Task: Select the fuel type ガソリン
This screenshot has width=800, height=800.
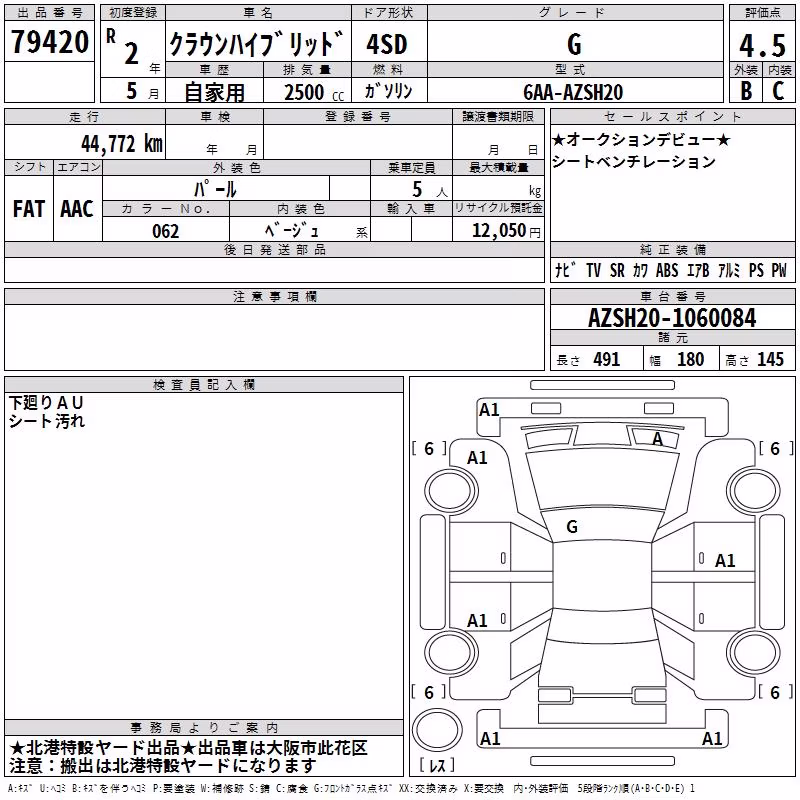Action: (388, 91)
